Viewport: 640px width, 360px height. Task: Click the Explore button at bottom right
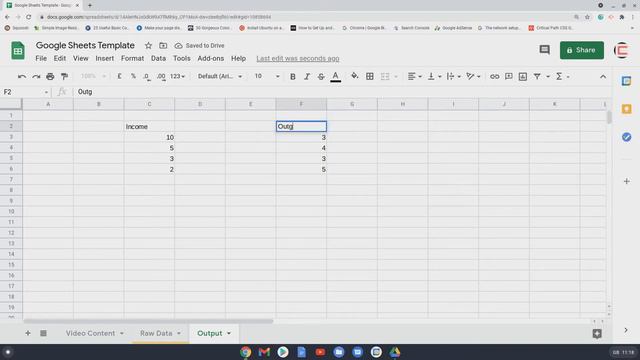pyautogui.click(x=597, y=333)
